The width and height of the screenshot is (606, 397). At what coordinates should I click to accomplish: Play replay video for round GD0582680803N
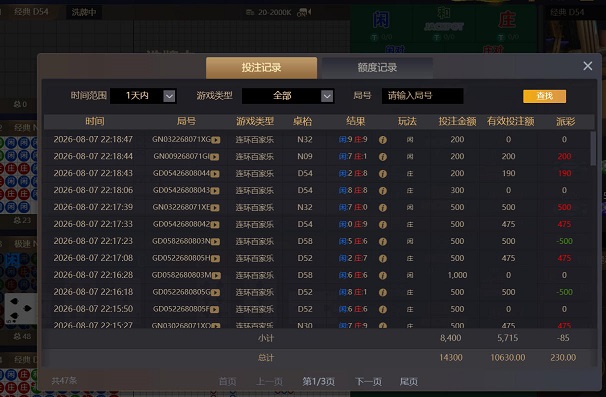point(215,242)
